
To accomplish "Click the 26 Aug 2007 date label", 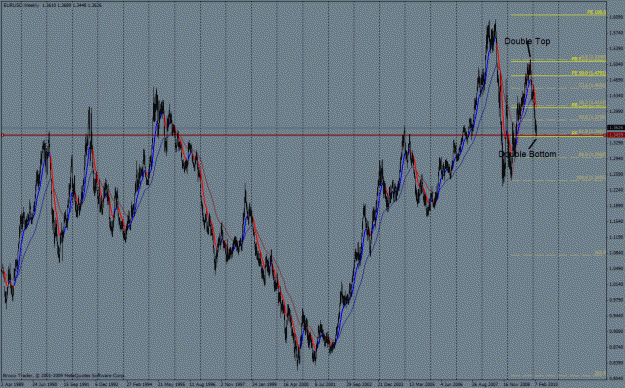I will 484,384.
